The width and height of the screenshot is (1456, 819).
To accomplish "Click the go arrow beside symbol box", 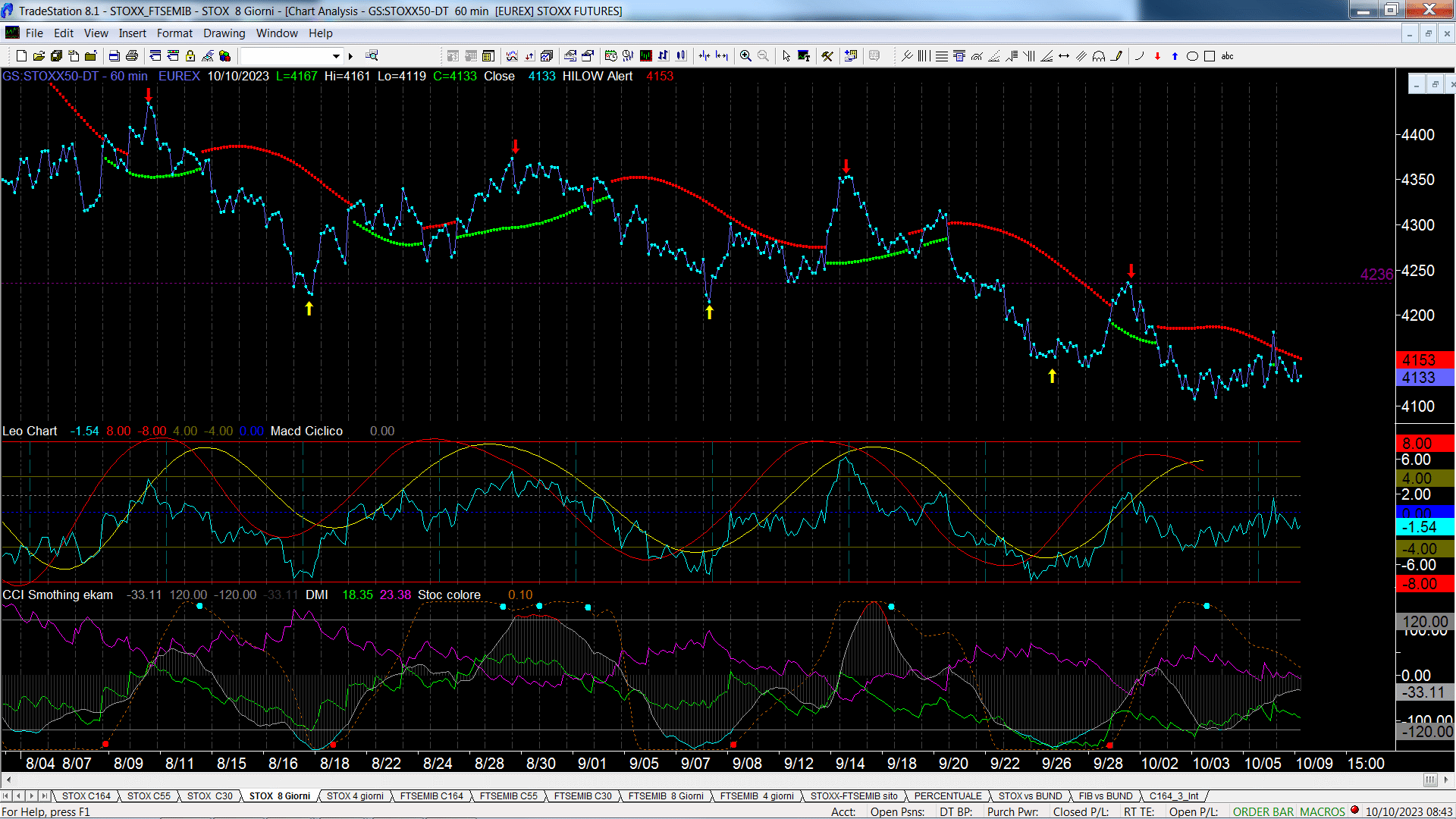I will [x=350, y=56].
